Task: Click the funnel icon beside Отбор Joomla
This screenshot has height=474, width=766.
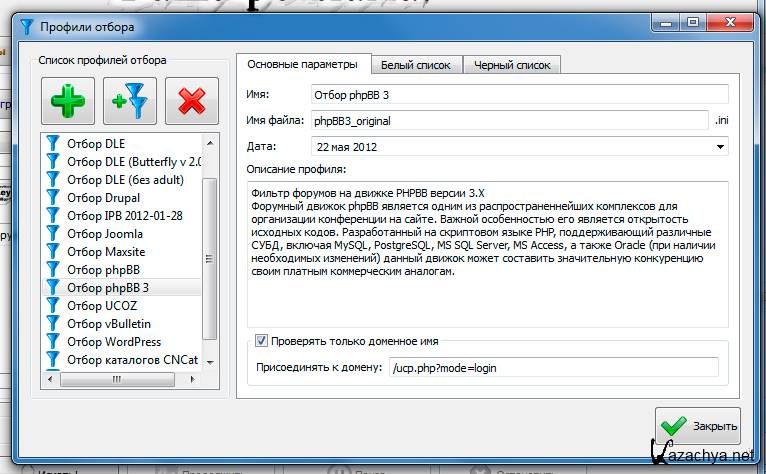Action: coord(54,233)
